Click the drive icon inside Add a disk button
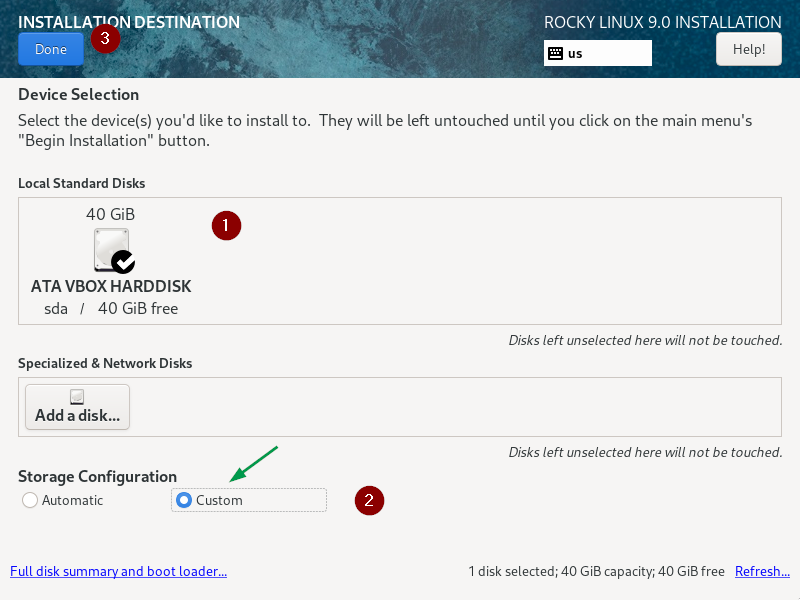 pos(76,396)
